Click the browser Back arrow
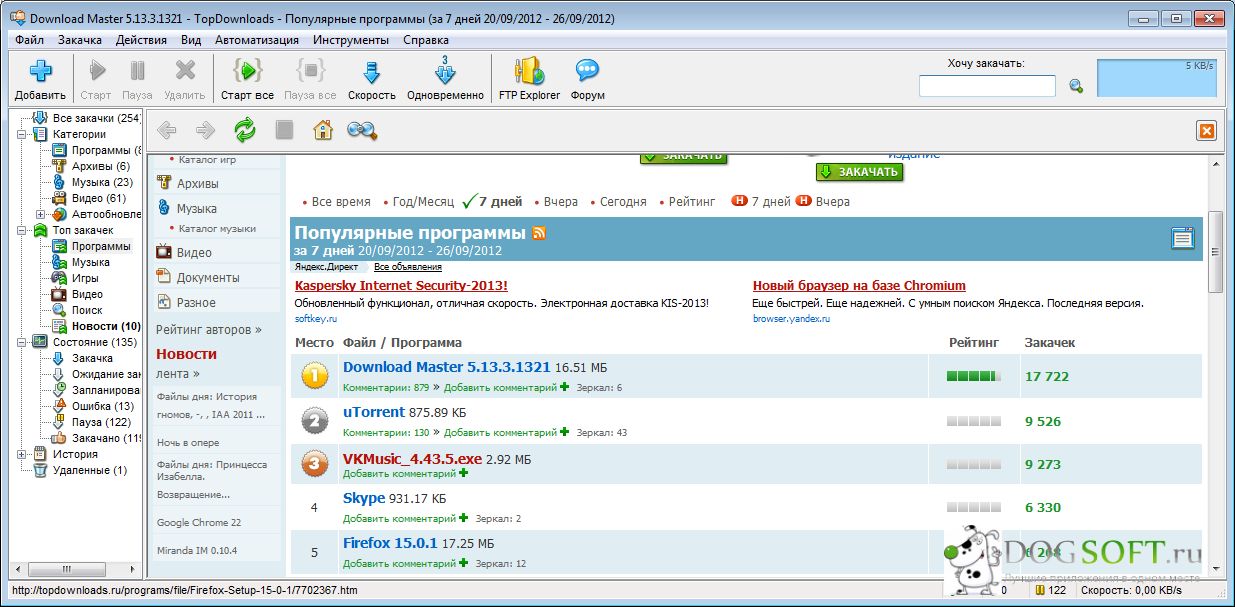 pyautogui.click(x=167, y=130)
